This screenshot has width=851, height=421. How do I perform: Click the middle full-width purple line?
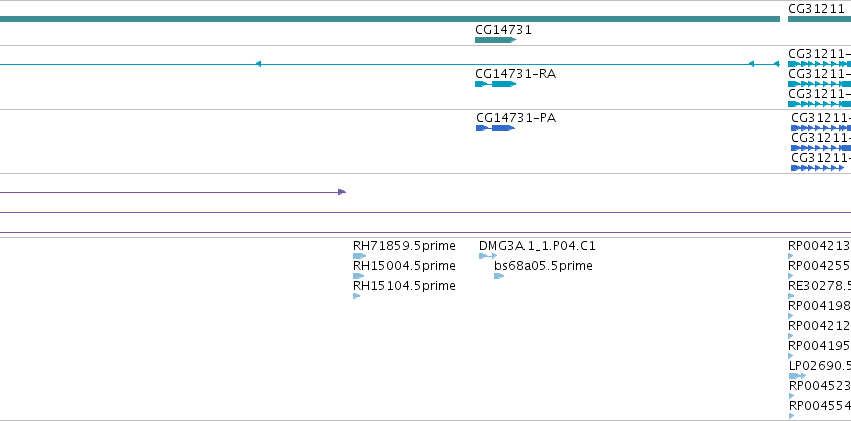click(426, 213)
